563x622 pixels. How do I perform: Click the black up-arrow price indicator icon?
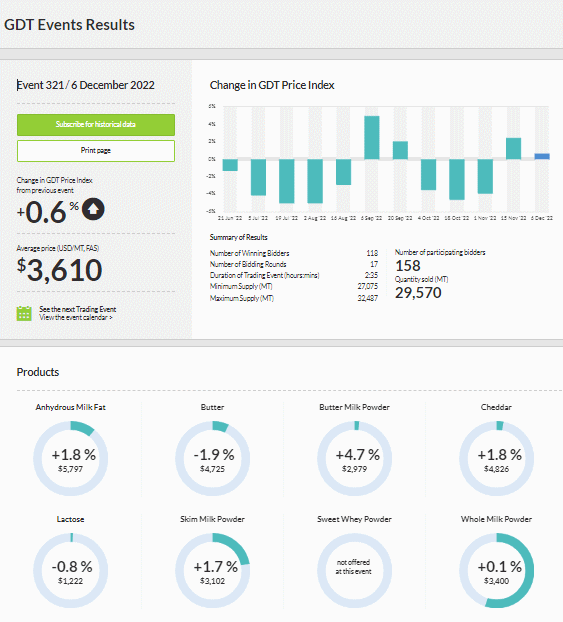click(93, 209)
